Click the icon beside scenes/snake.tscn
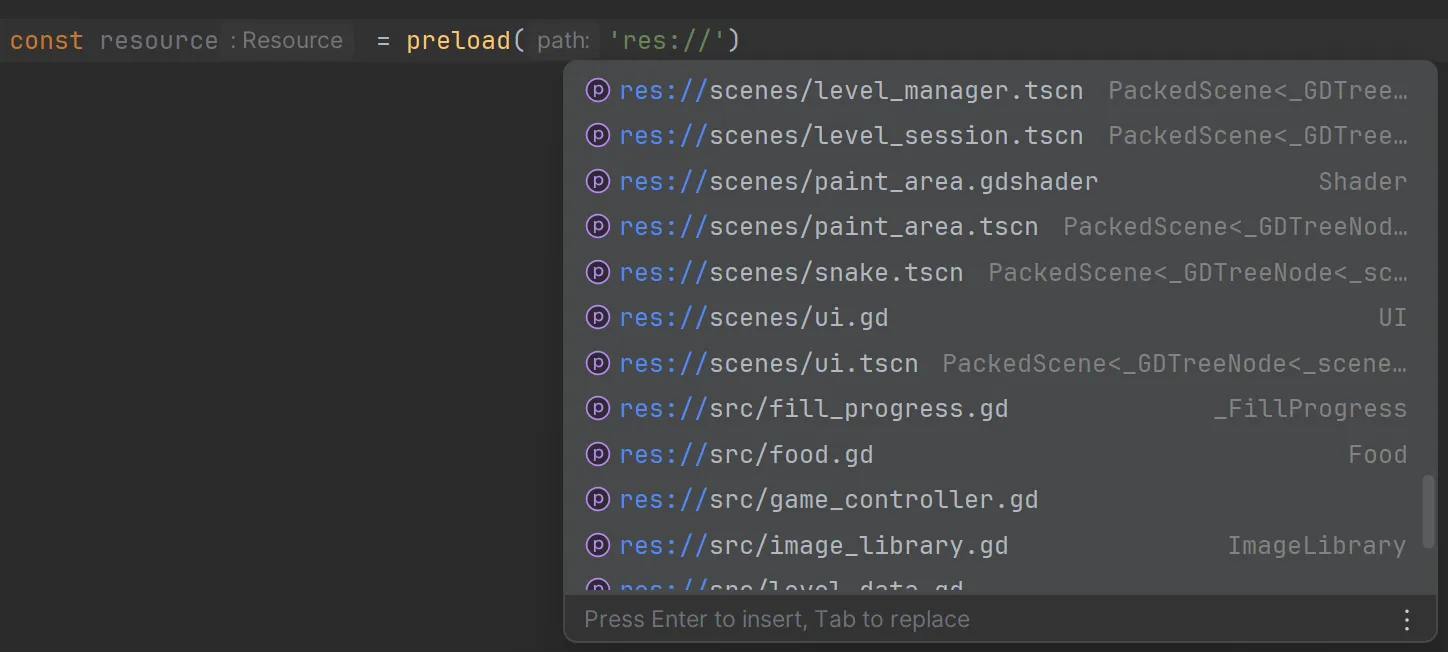1448x652 pixels. pyautogui.click(x=598, y=272)
